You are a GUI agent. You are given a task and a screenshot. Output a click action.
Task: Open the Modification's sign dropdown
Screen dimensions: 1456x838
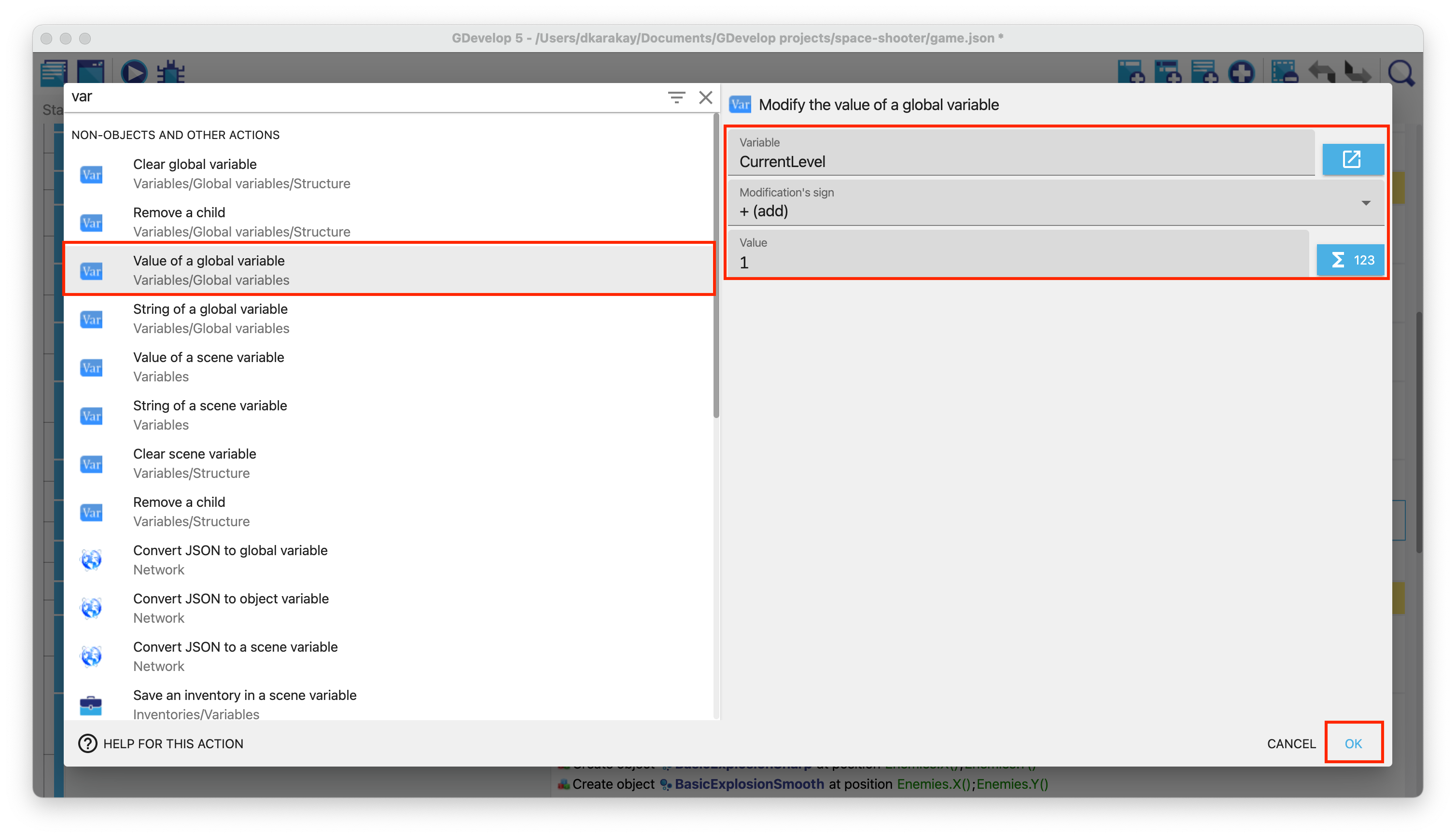pyautogui.click(x=1055, y=203)
